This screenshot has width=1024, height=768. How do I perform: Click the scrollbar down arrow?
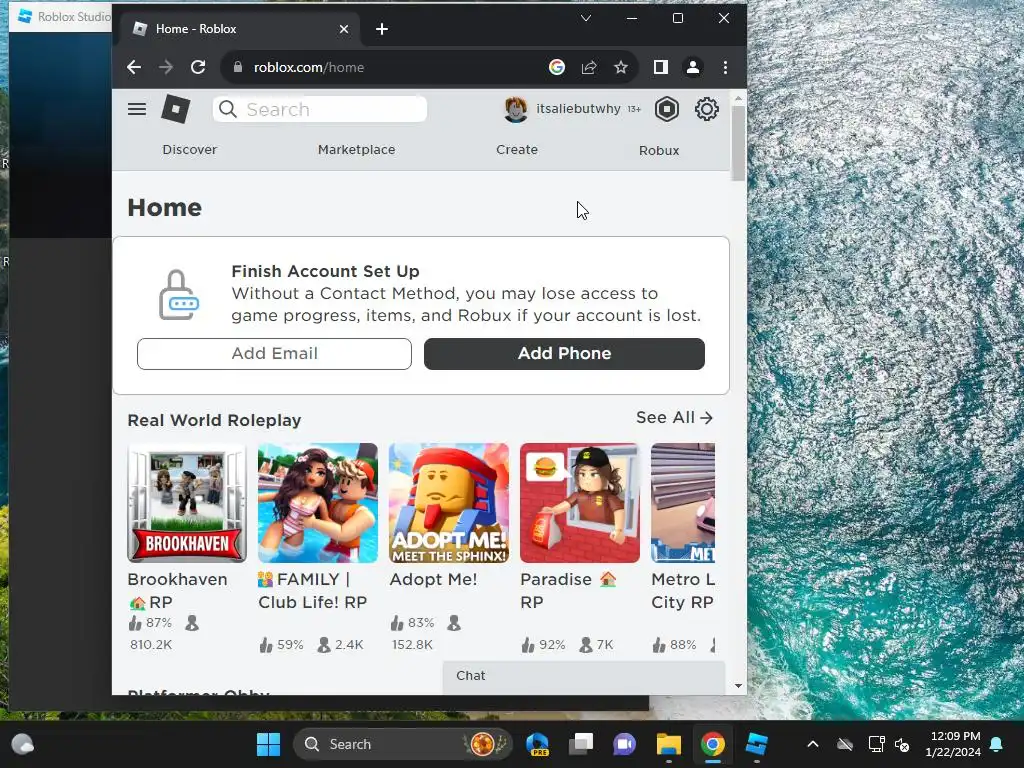[738, 686]
